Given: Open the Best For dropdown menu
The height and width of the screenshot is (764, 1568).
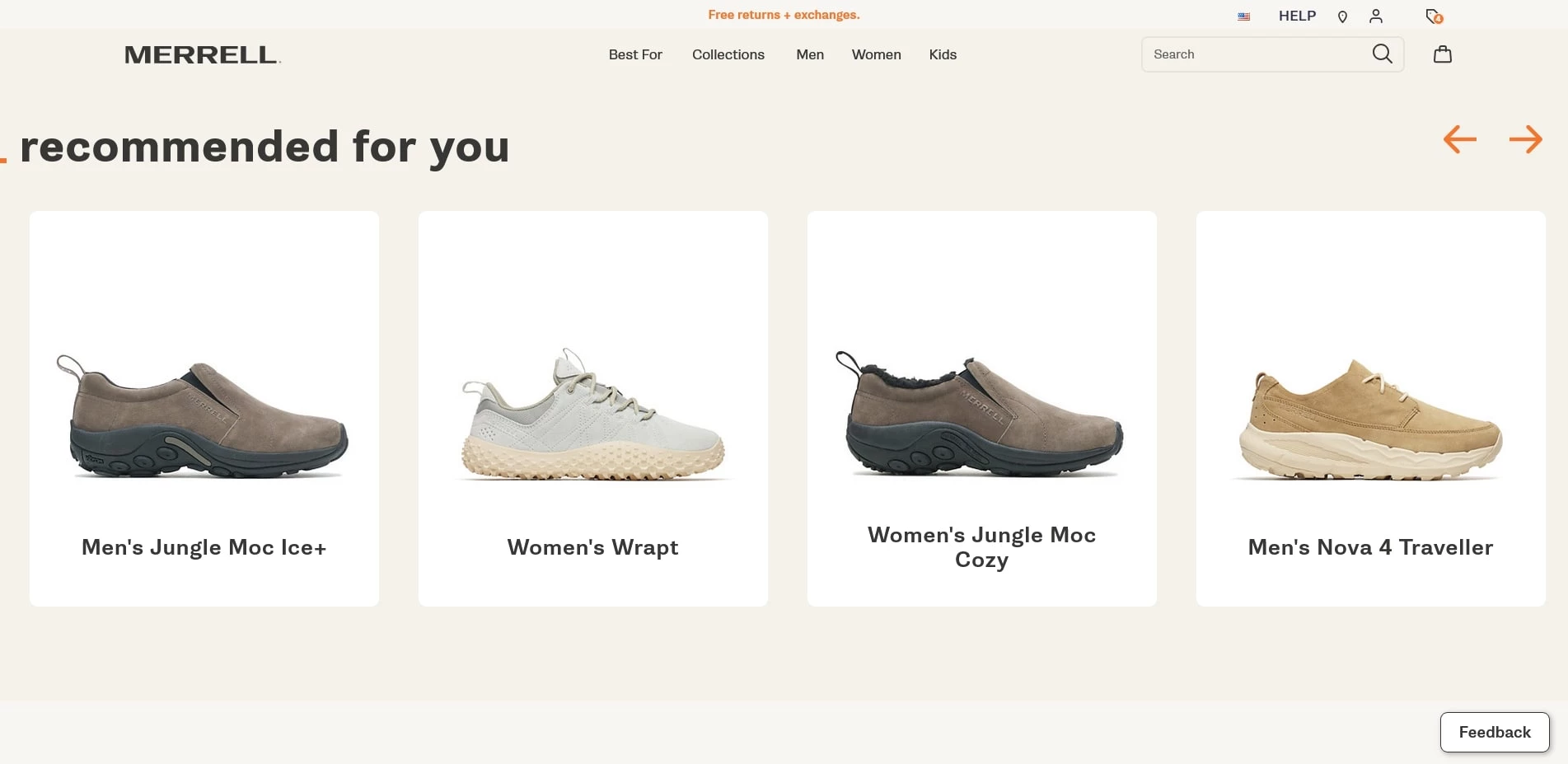Looking at the screenshot, I should click(635, 54).
